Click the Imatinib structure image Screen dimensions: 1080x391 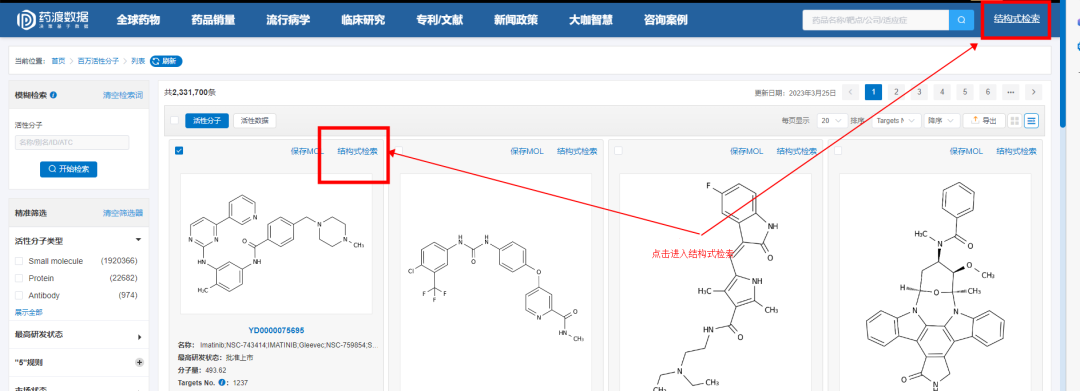tap(276, 244)
